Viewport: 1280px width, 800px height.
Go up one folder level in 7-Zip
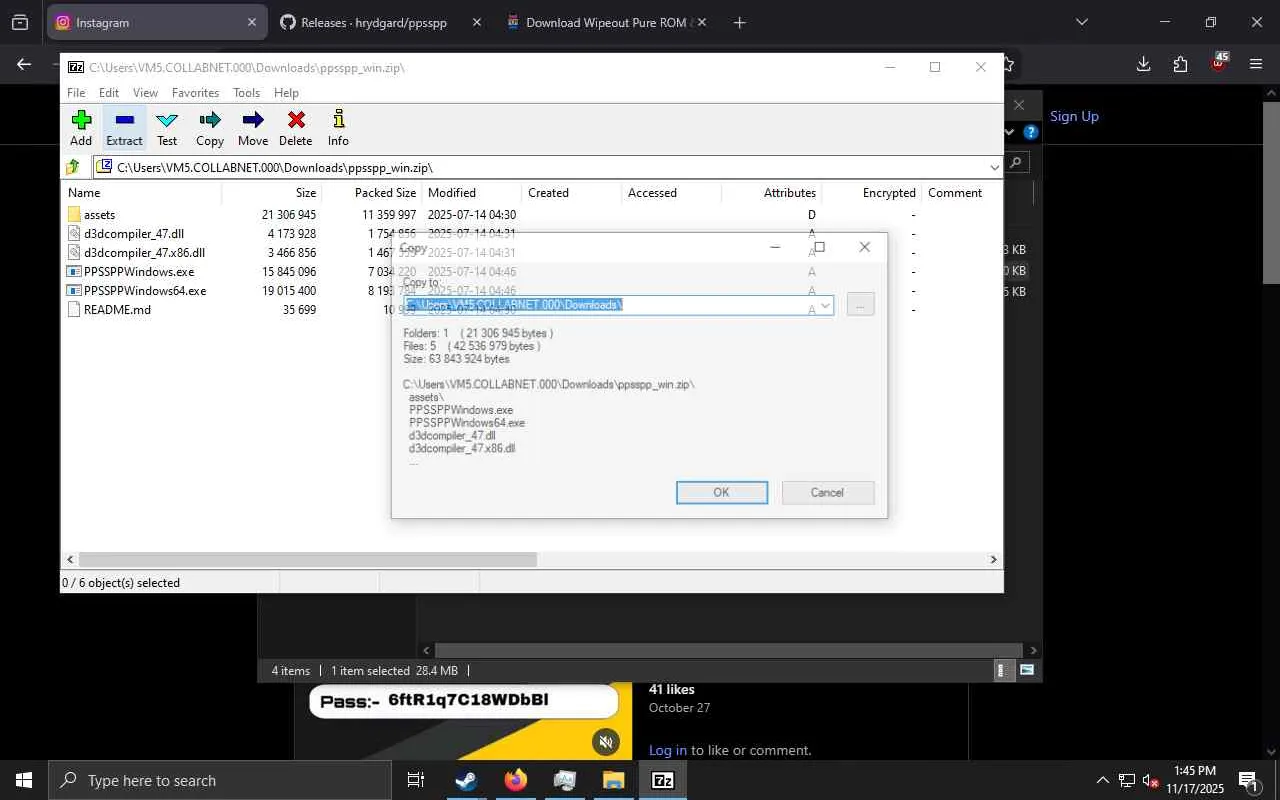73,167
